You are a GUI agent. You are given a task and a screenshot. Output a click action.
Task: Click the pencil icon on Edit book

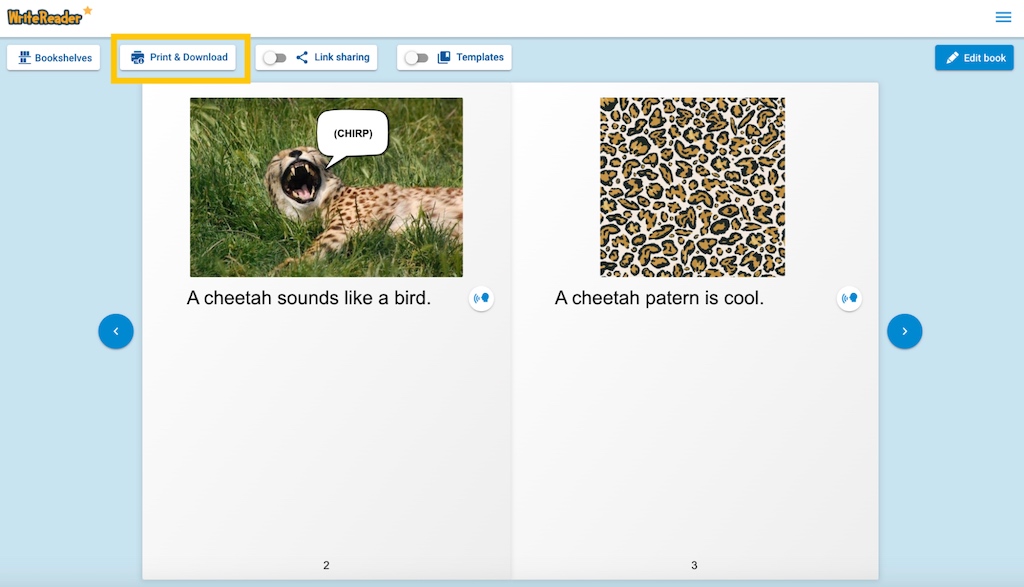pyautogui.click(x=952, y=58)
